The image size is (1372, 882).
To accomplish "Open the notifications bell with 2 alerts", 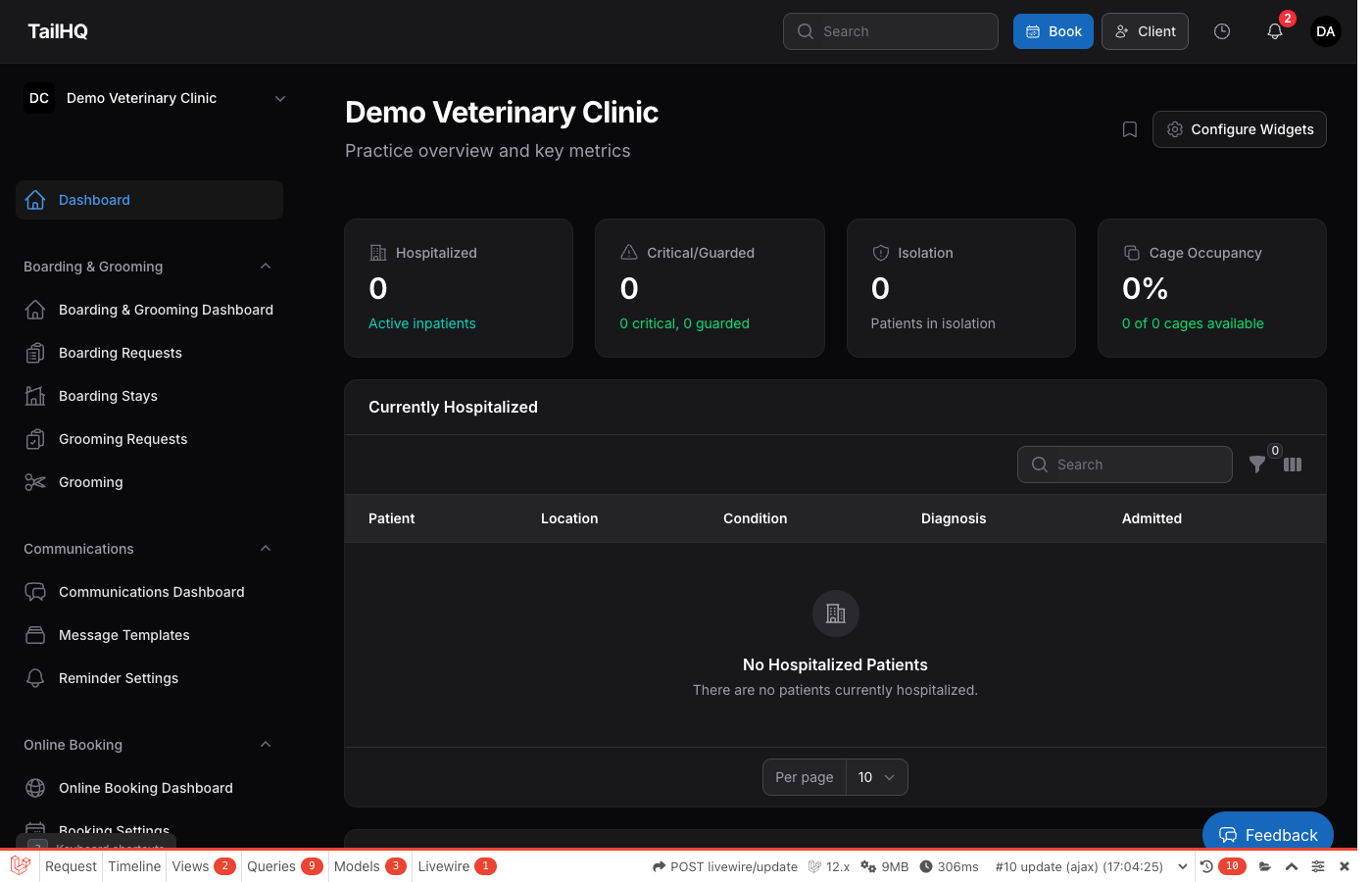I will click(1274, 31).
